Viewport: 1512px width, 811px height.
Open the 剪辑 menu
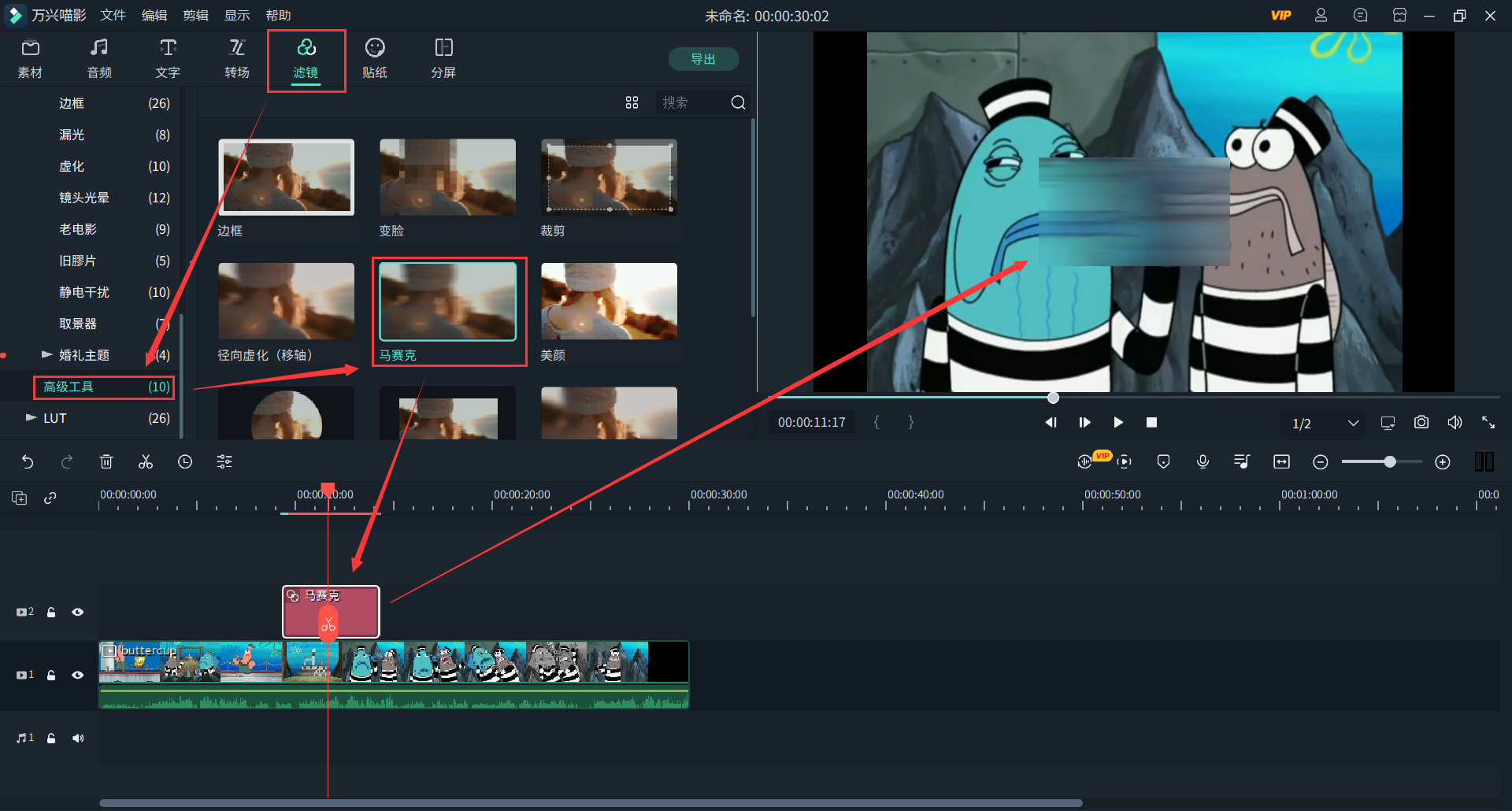pos(195,16)
